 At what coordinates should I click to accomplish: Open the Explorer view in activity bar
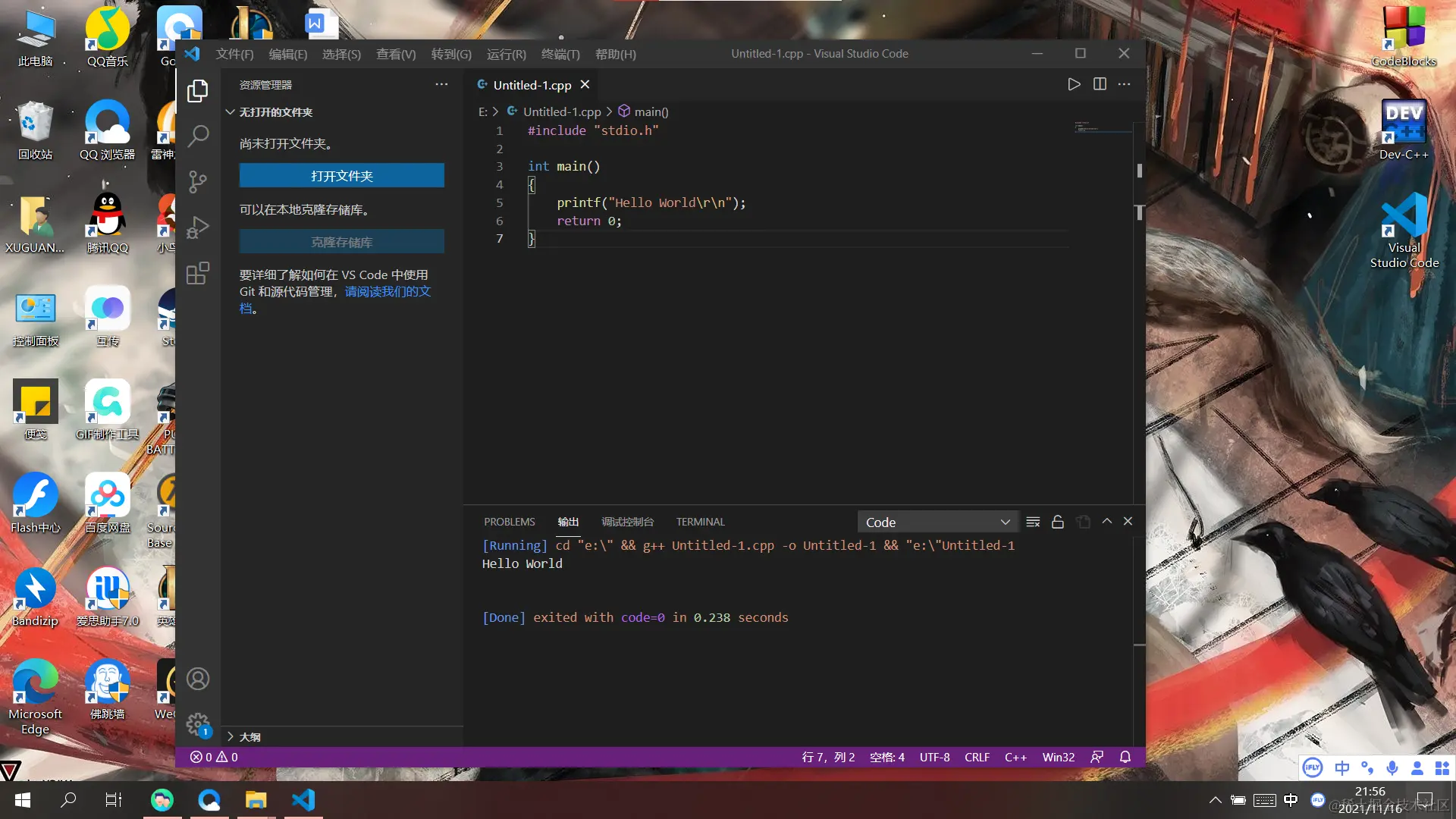pos(198,91)
